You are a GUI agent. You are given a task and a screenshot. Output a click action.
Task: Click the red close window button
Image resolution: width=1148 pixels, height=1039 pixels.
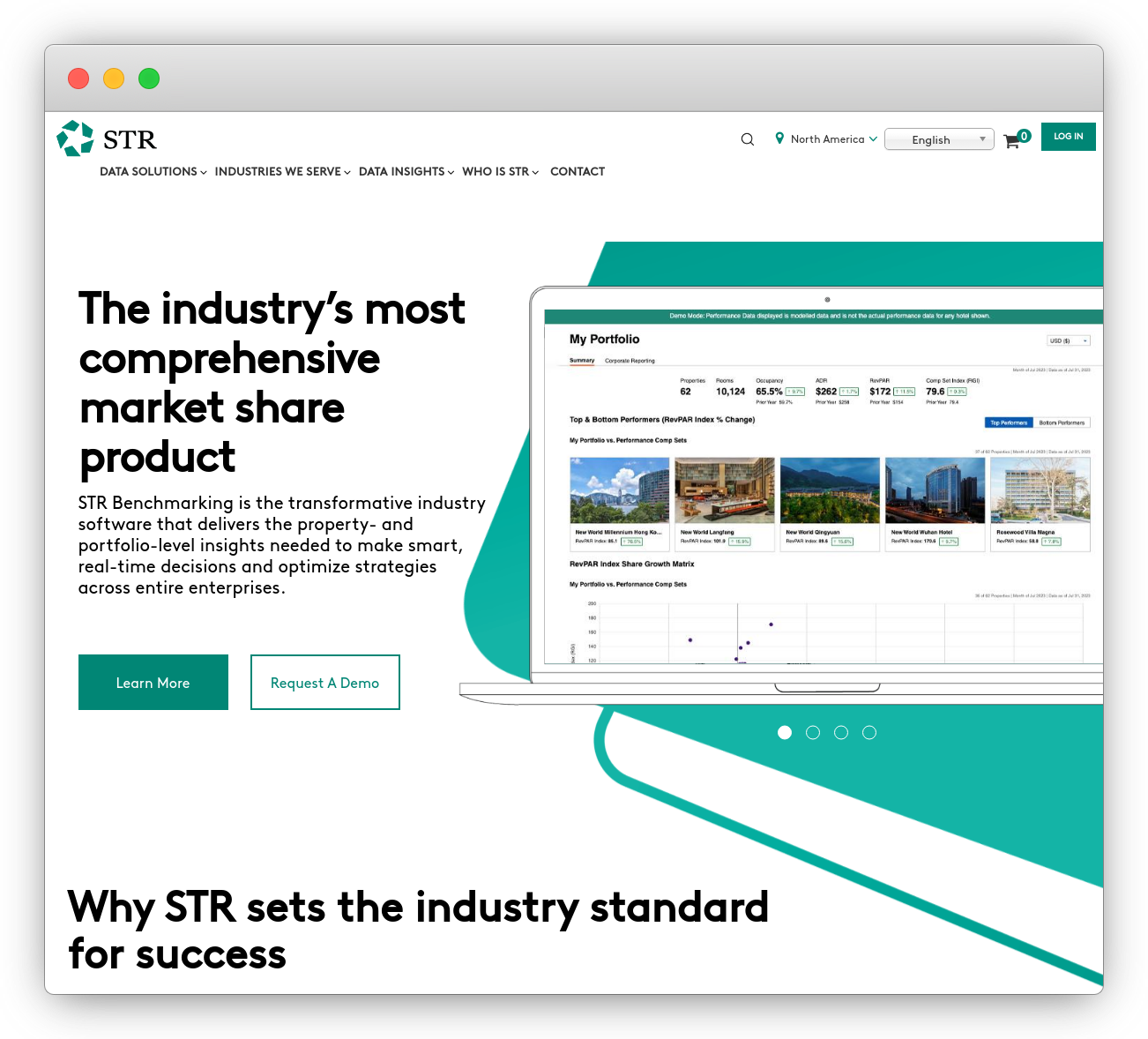pyautogui.click(x=78, y=78)
